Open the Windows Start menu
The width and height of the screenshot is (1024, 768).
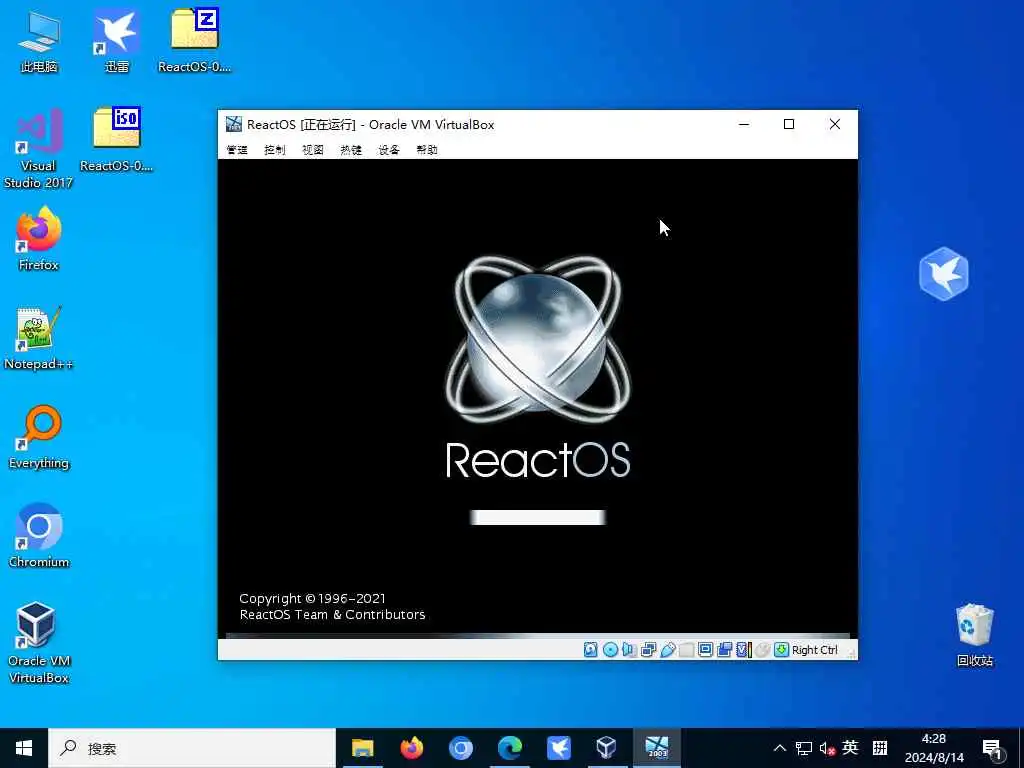click(24, 748)
